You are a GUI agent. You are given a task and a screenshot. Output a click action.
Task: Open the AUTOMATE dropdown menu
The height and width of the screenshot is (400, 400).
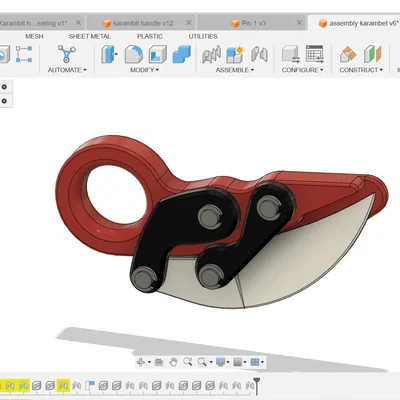point(67,70)
